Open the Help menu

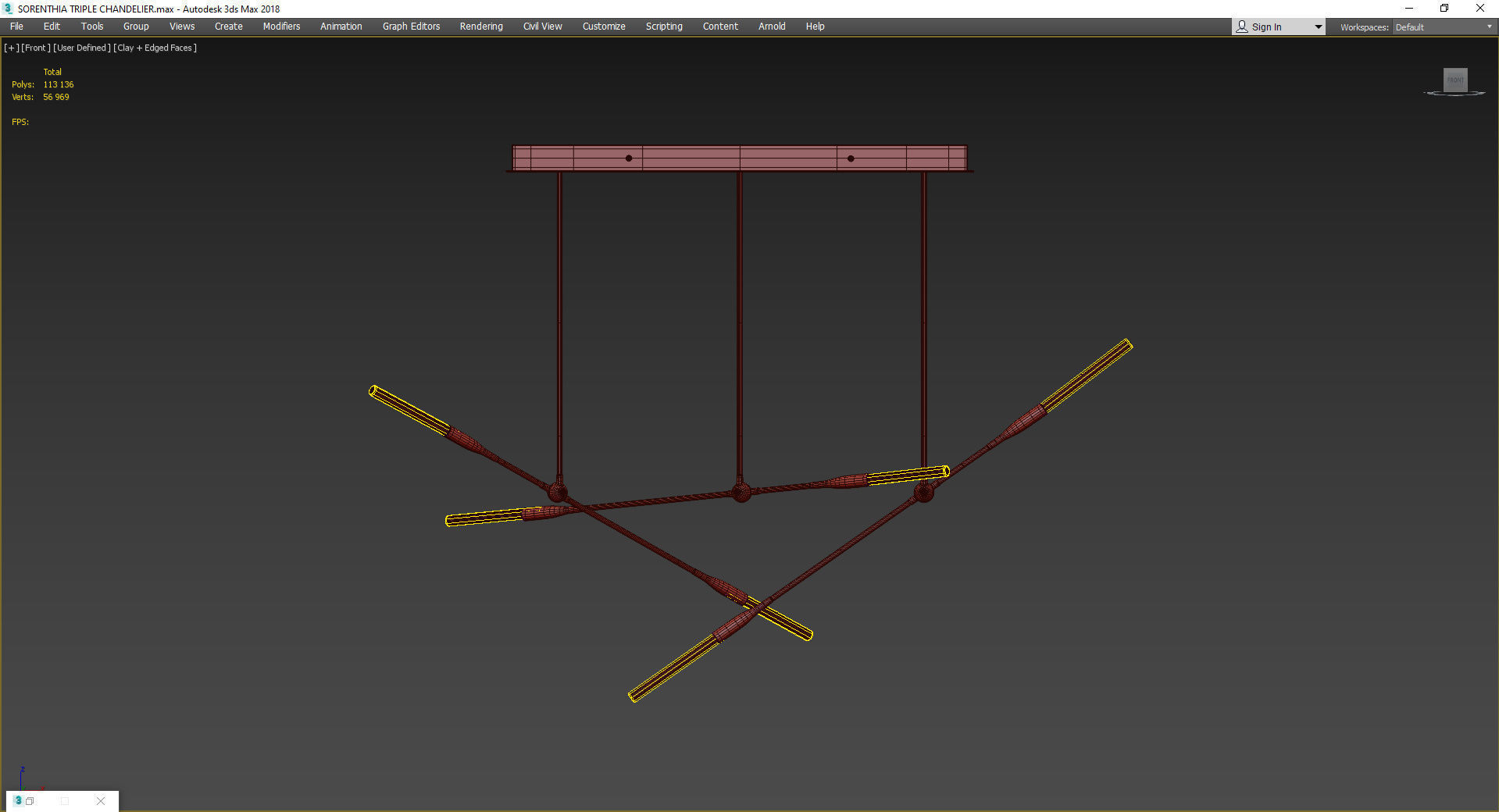click(x=815, y=27)
